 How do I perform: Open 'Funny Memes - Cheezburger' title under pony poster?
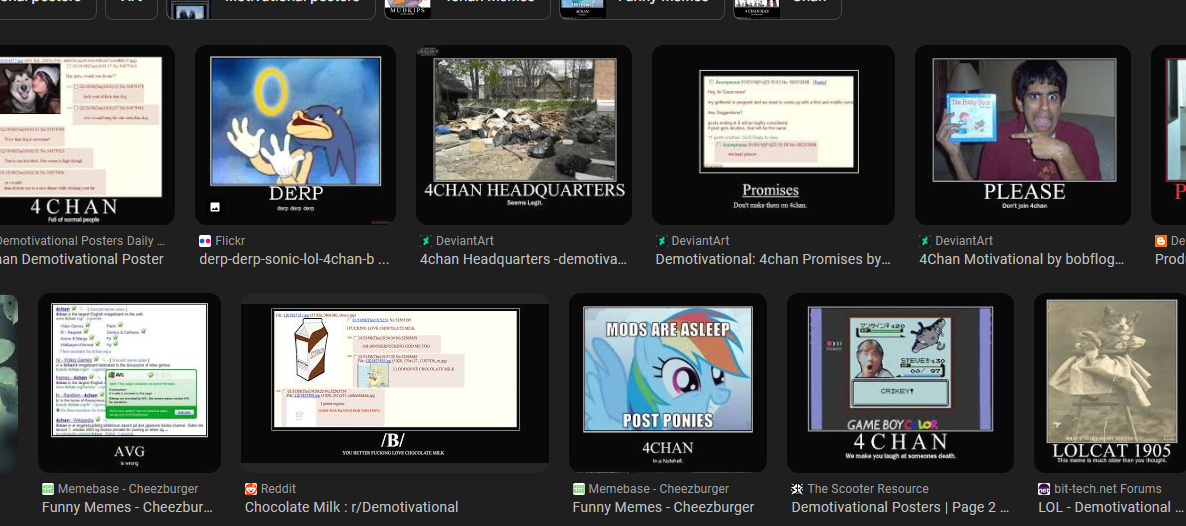point(663,507)
